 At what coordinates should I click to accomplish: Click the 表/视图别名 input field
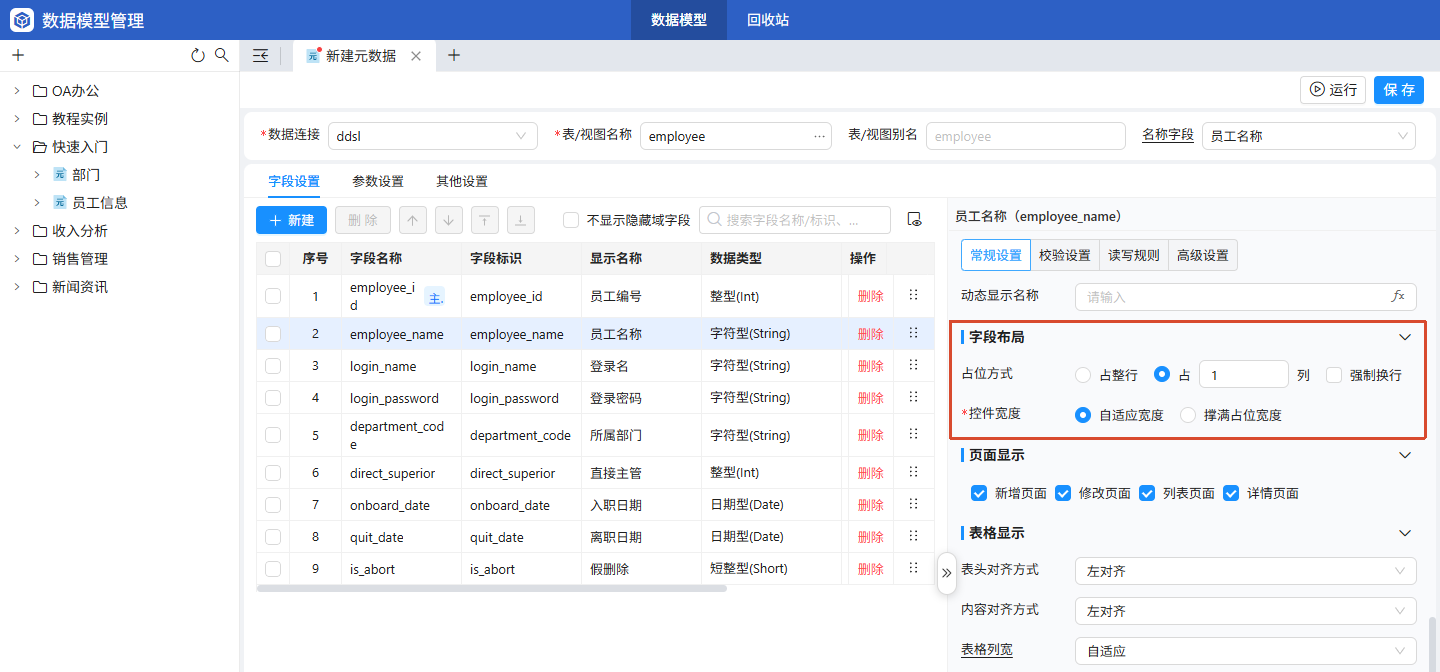click(x=1026, y=136)
